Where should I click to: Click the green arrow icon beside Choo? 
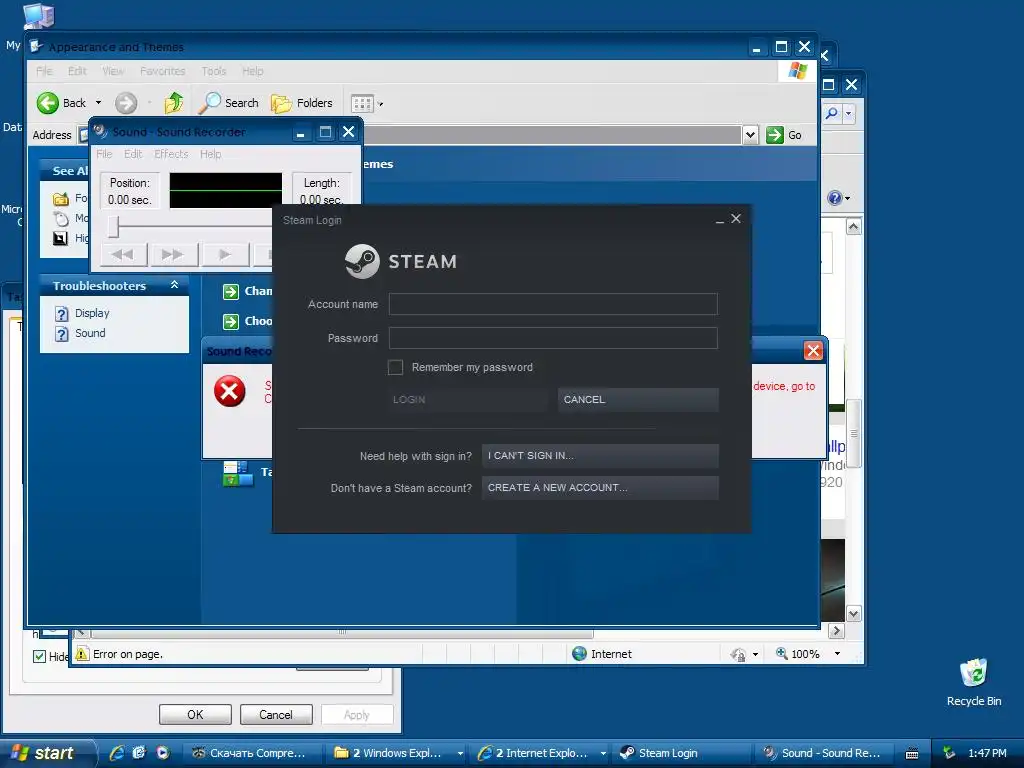(x=231, y=321)
